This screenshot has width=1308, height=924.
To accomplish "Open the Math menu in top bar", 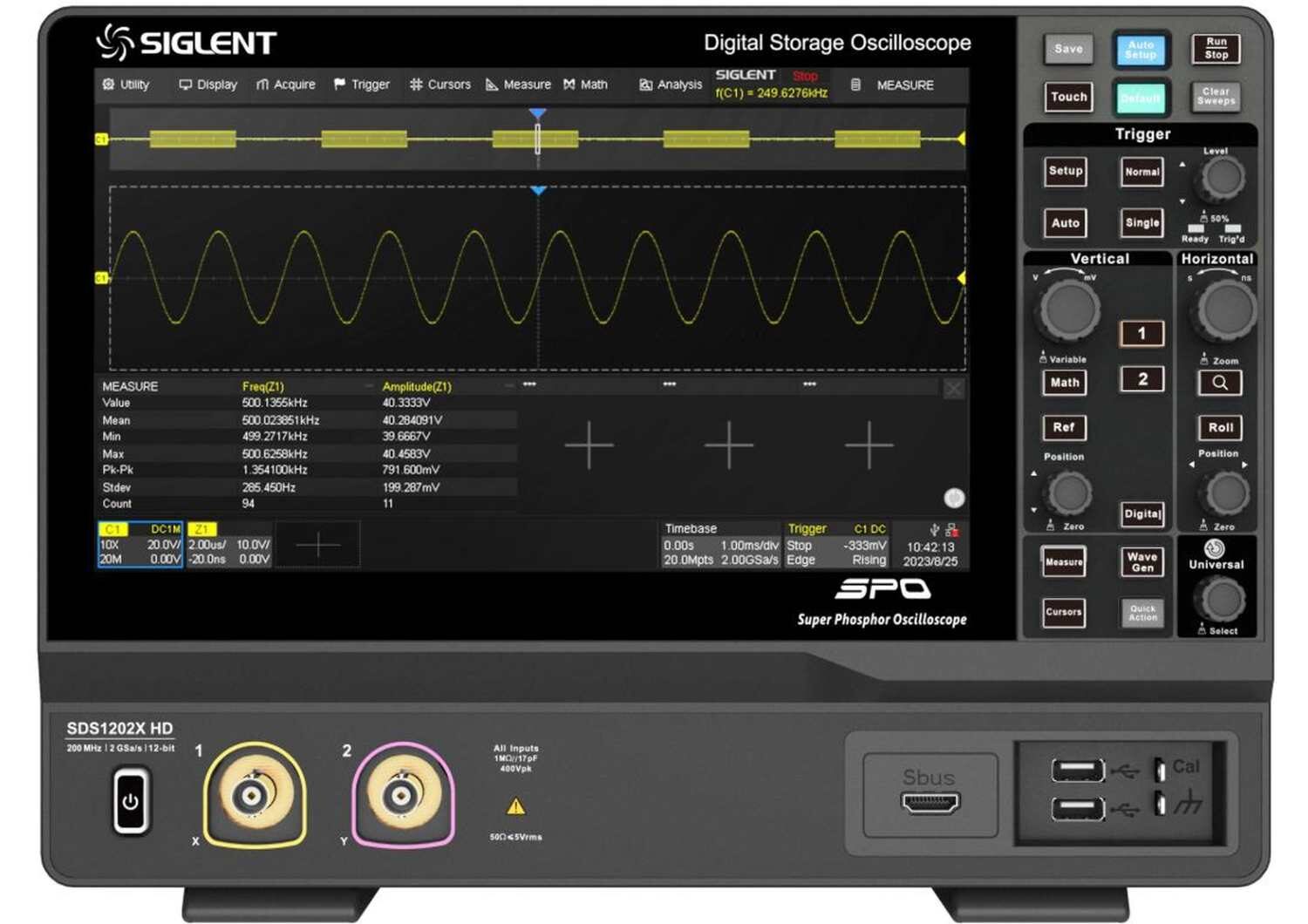I will coord(585,85).
